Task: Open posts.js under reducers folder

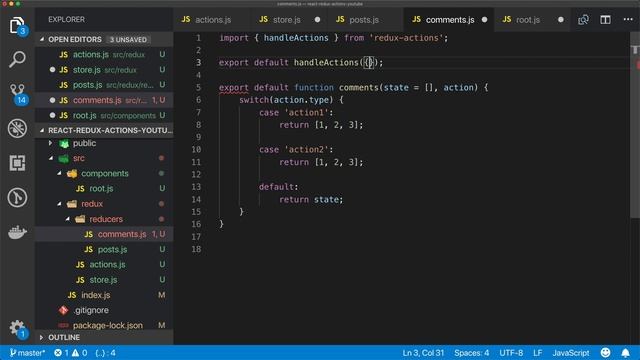Action: 104,249
